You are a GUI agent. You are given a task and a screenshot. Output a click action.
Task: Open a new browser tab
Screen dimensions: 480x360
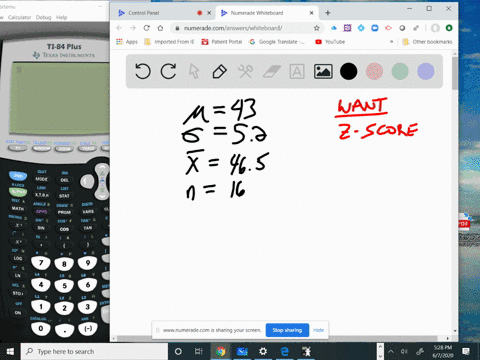click(328, 13)
